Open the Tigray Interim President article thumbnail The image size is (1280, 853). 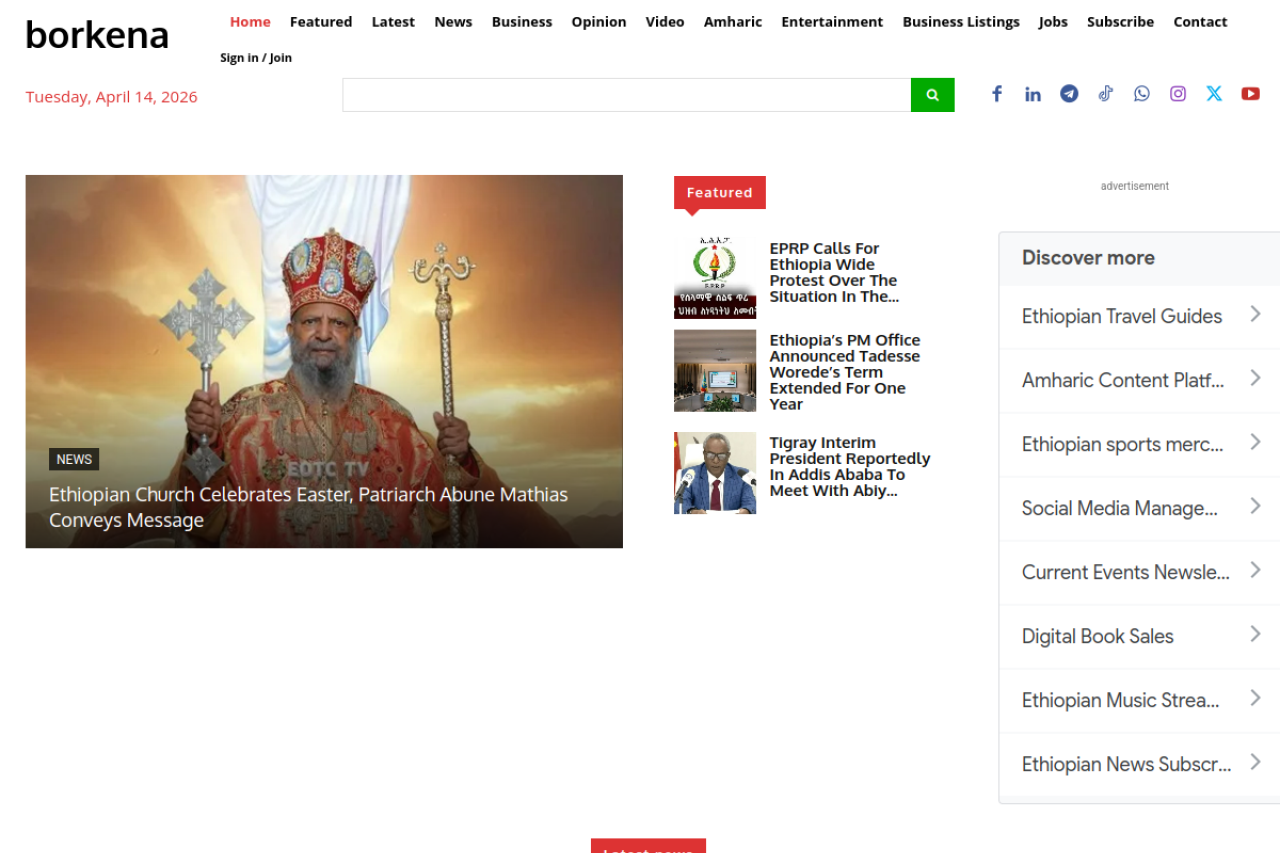714,473
